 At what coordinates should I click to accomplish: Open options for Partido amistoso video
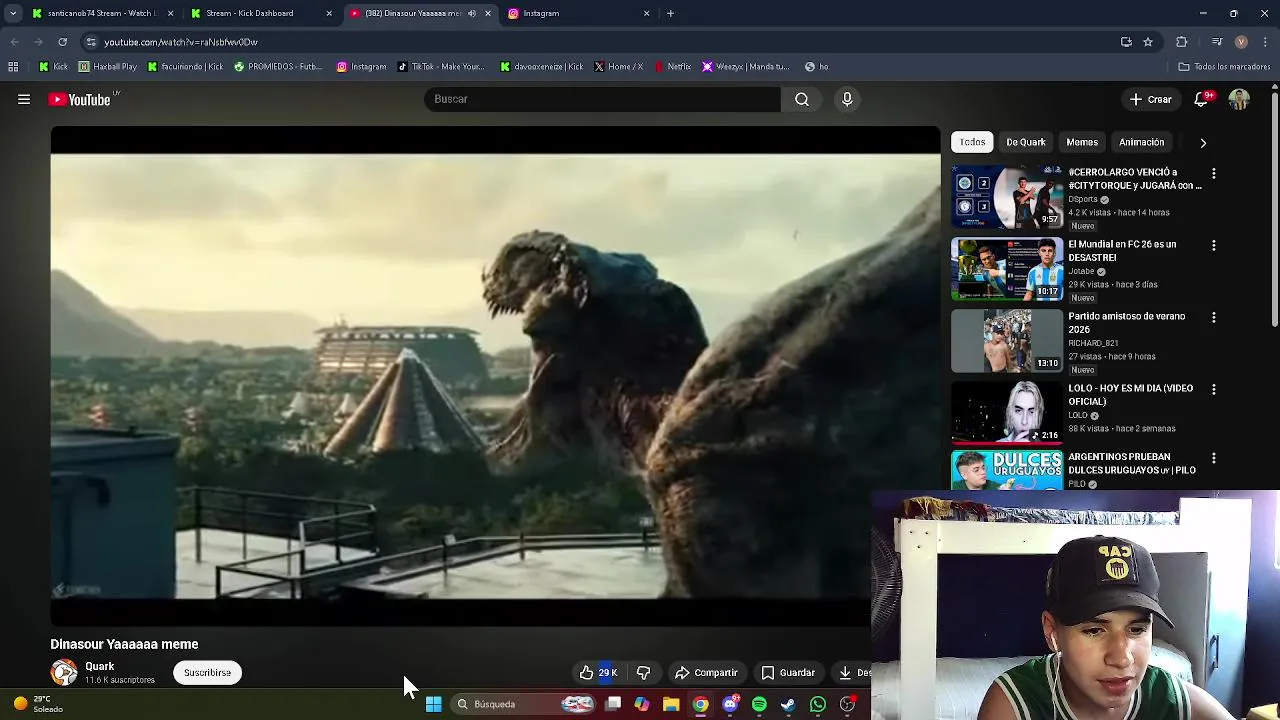[x=1214, y=317]
